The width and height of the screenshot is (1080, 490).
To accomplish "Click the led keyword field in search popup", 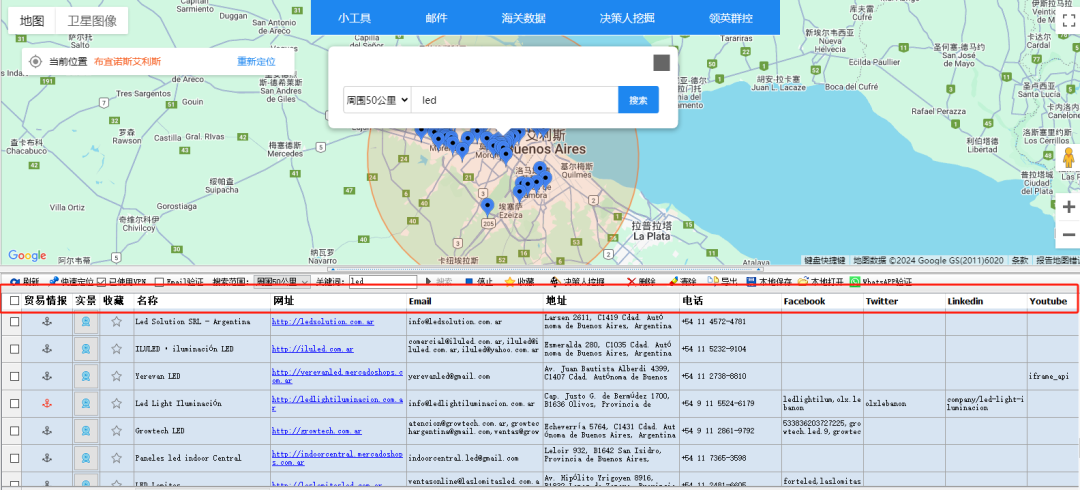I will 516,100.
